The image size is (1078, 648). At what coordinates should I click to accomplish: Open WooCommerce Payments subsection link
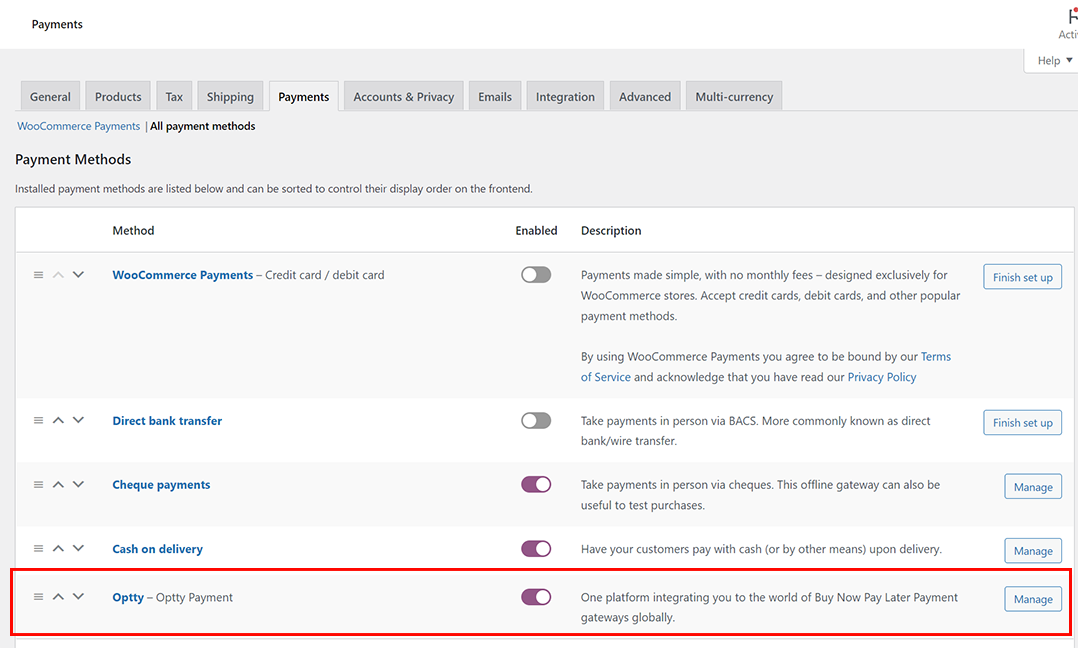pyautogui.click(x=78, y=126)
